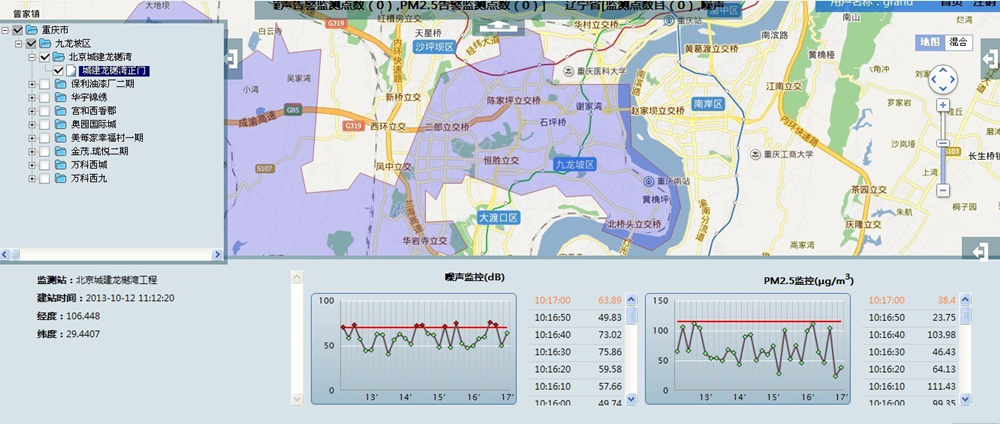
Task: Click the tree panel horizontal scrollbar thumb
Action: [x=15, y=254]
